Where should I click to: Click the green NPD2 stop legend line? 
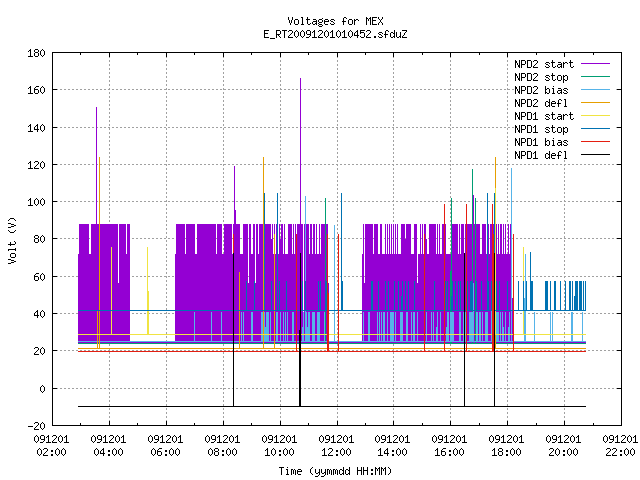click(595, 77)
